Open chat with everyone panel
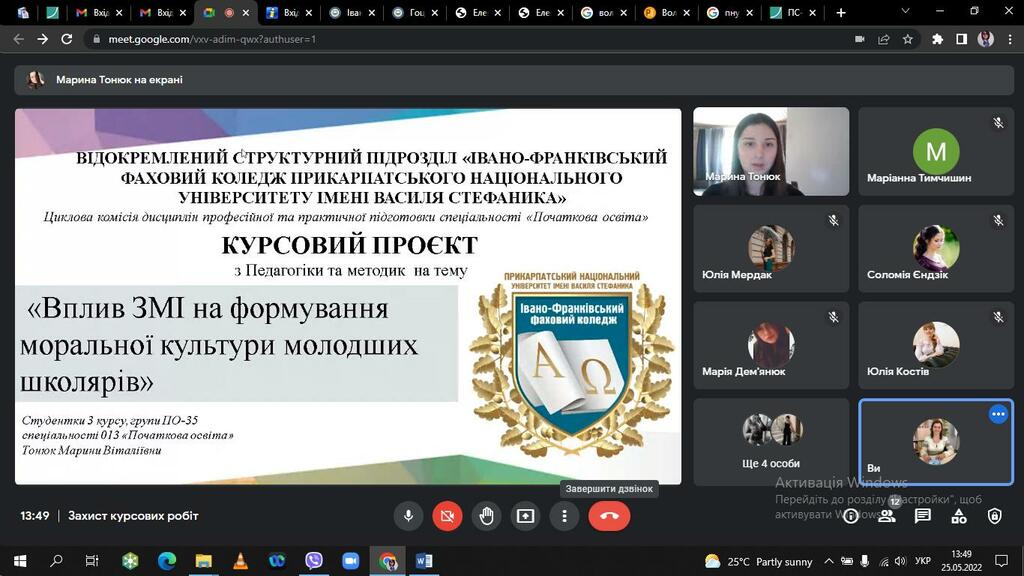This screenshot has width=1024, height=576. coord(923,516)
